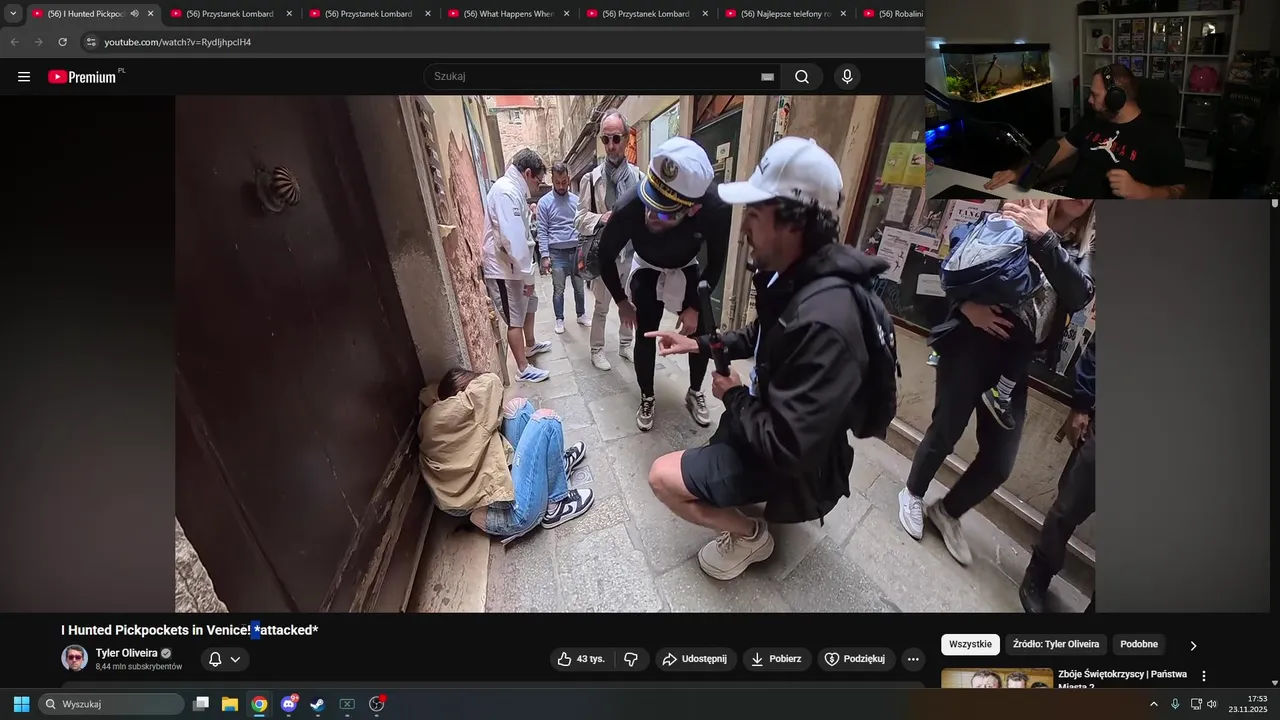1280x720 pixels.
Task: Click the Pobierz download button
Action: point(777,659)
